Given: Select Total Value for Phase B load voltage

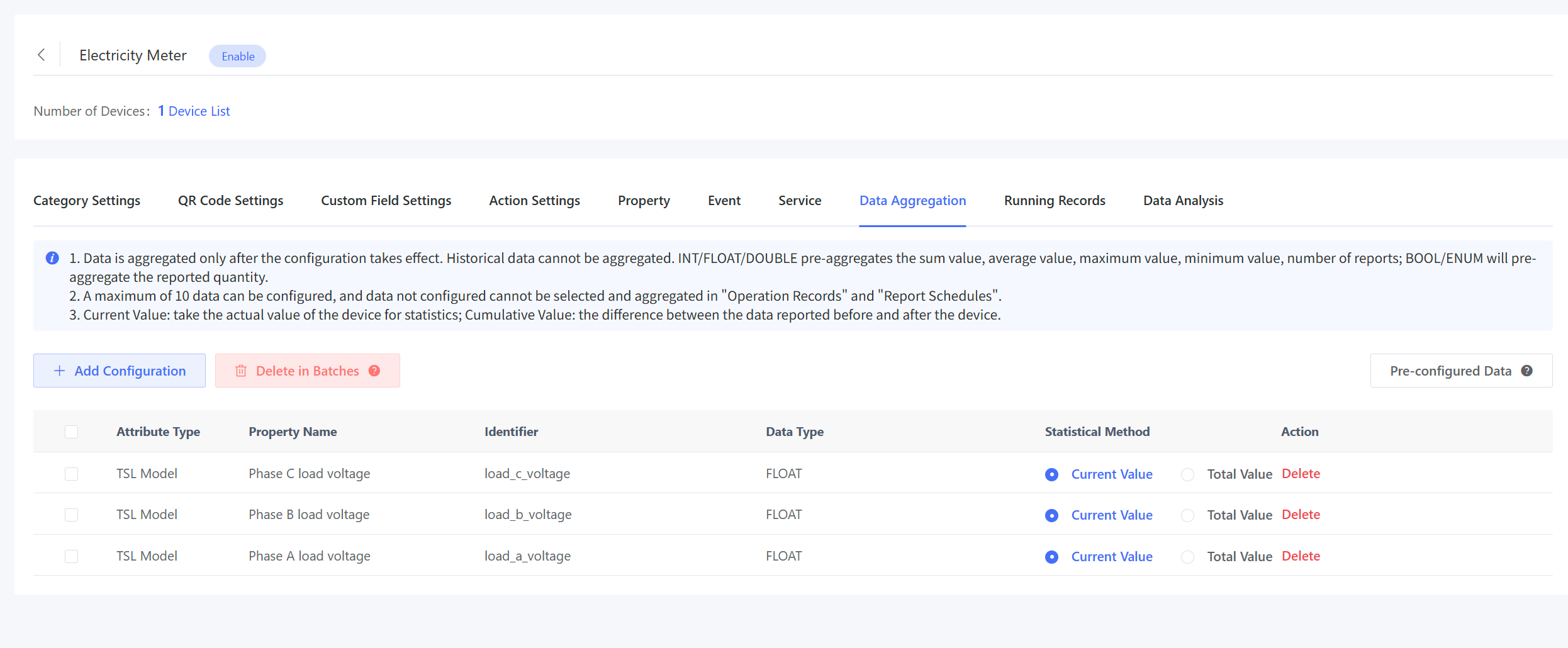Looking at the screenshot, I should pos(1187,516).
